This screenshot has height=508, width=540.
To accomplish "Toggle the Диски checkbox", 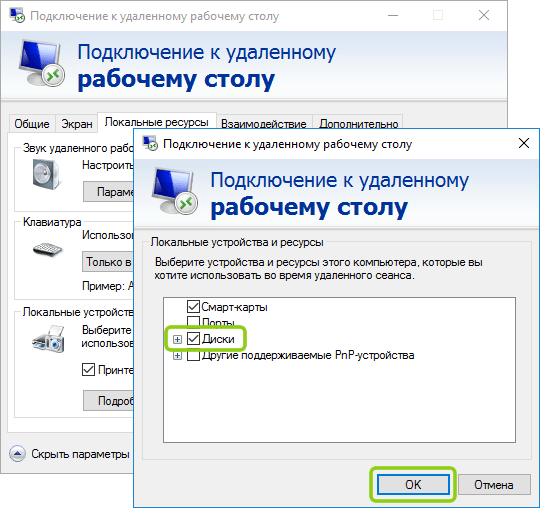I will tap(193, 339).
